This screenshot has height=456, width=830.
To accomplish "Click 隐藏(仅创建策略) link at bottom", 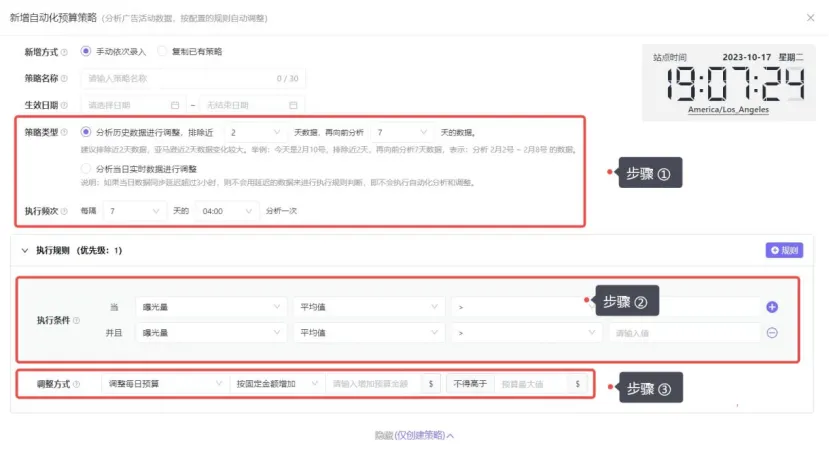I will click(x=414, y=435).
